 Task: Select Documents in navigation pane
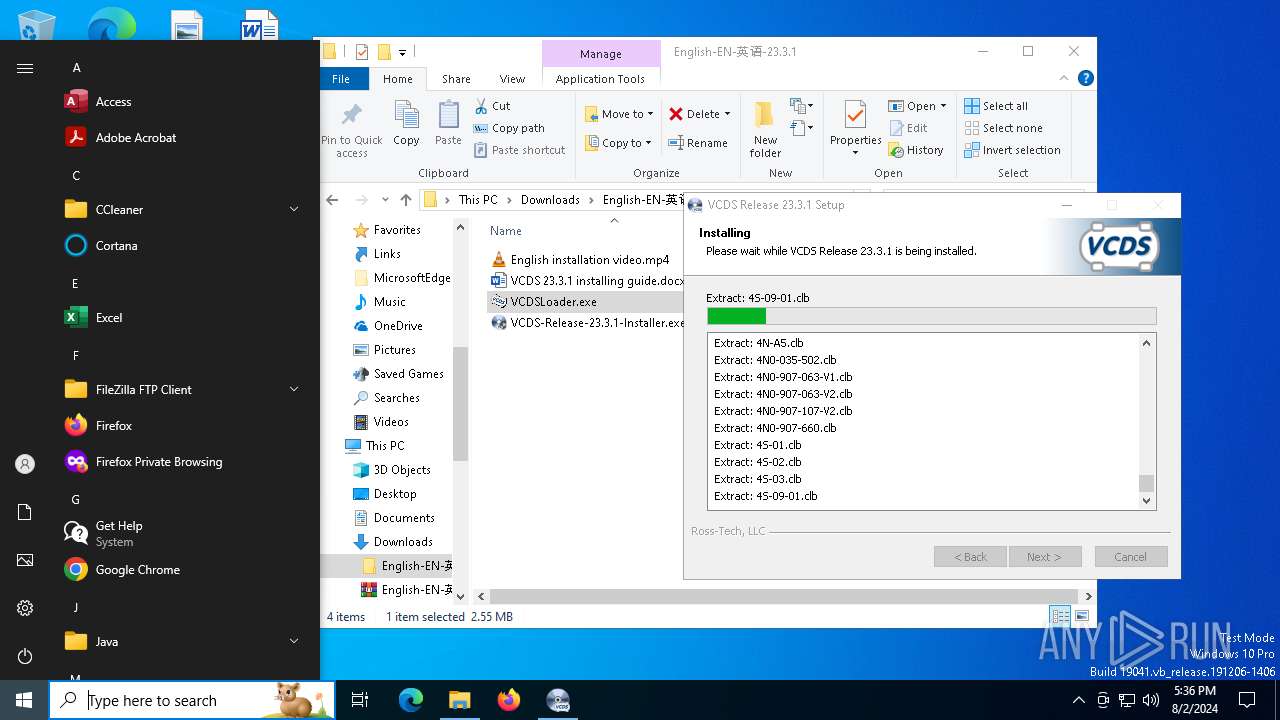pyautogui.click(x=394, y=518)
